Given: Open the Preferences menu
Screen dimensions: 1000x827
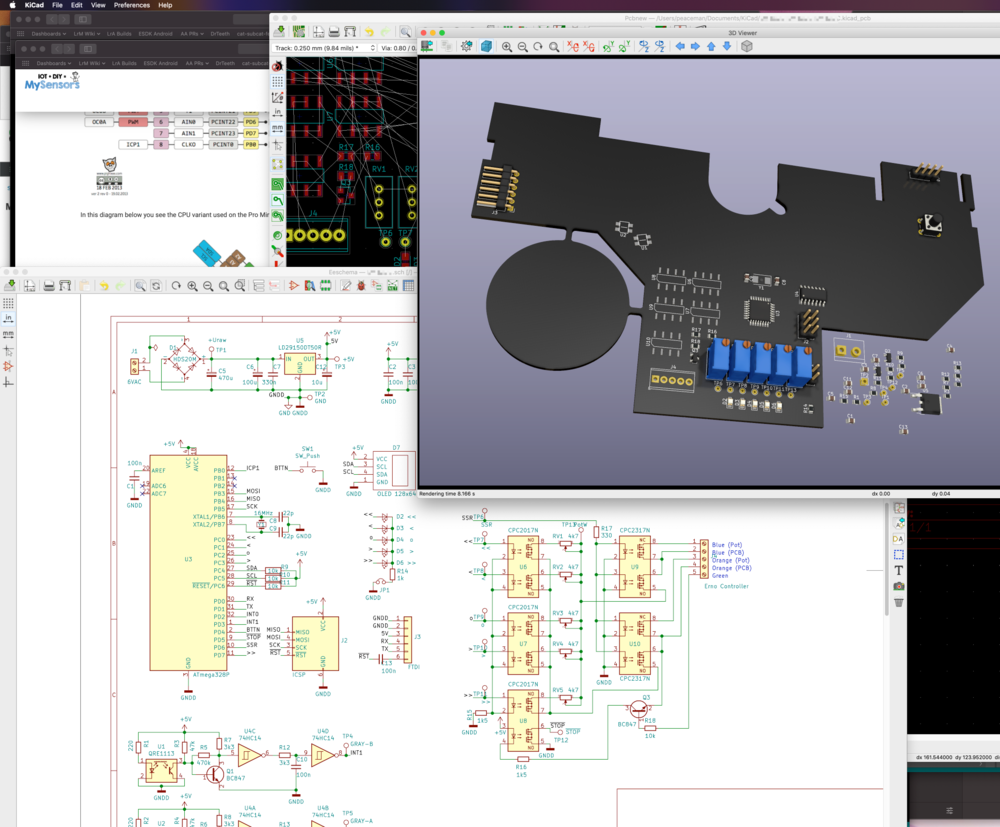Looking at the screenshot, I should [132, 5].
